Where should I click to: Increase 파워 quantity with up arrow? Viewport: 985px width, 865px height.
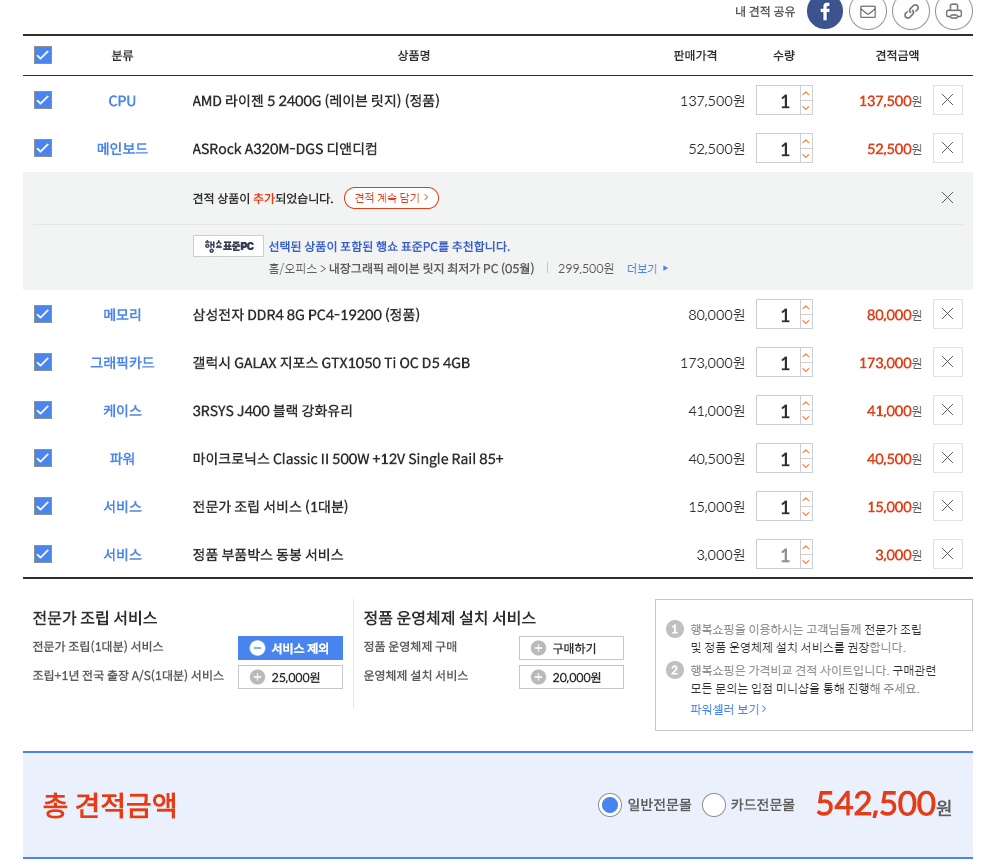(806, 451)
